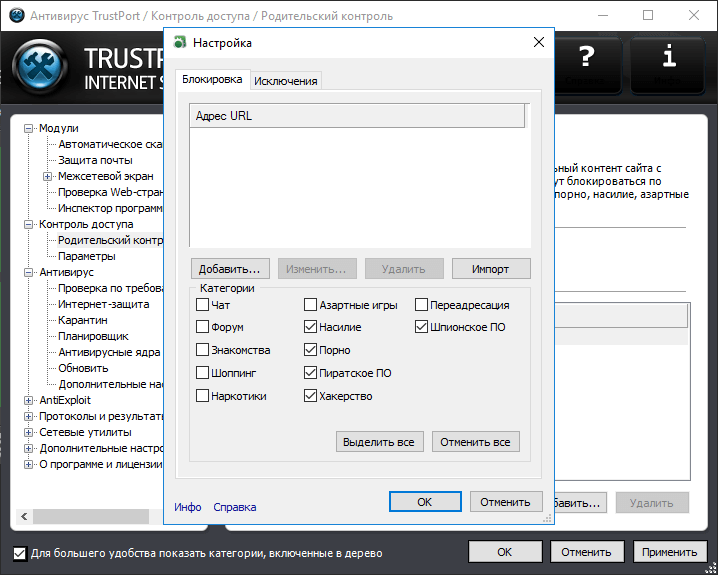This screenshot has width=718, height=575.
Task: Expand Протоколы и результаты node
Action: [x=28, y=416]
